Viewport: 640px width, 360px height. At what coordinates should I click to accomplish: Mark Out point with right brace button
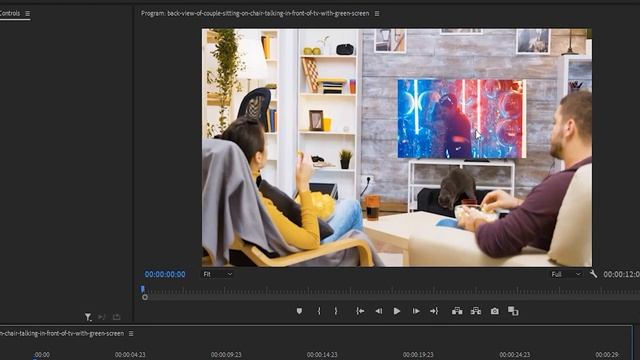click(336, 311)
